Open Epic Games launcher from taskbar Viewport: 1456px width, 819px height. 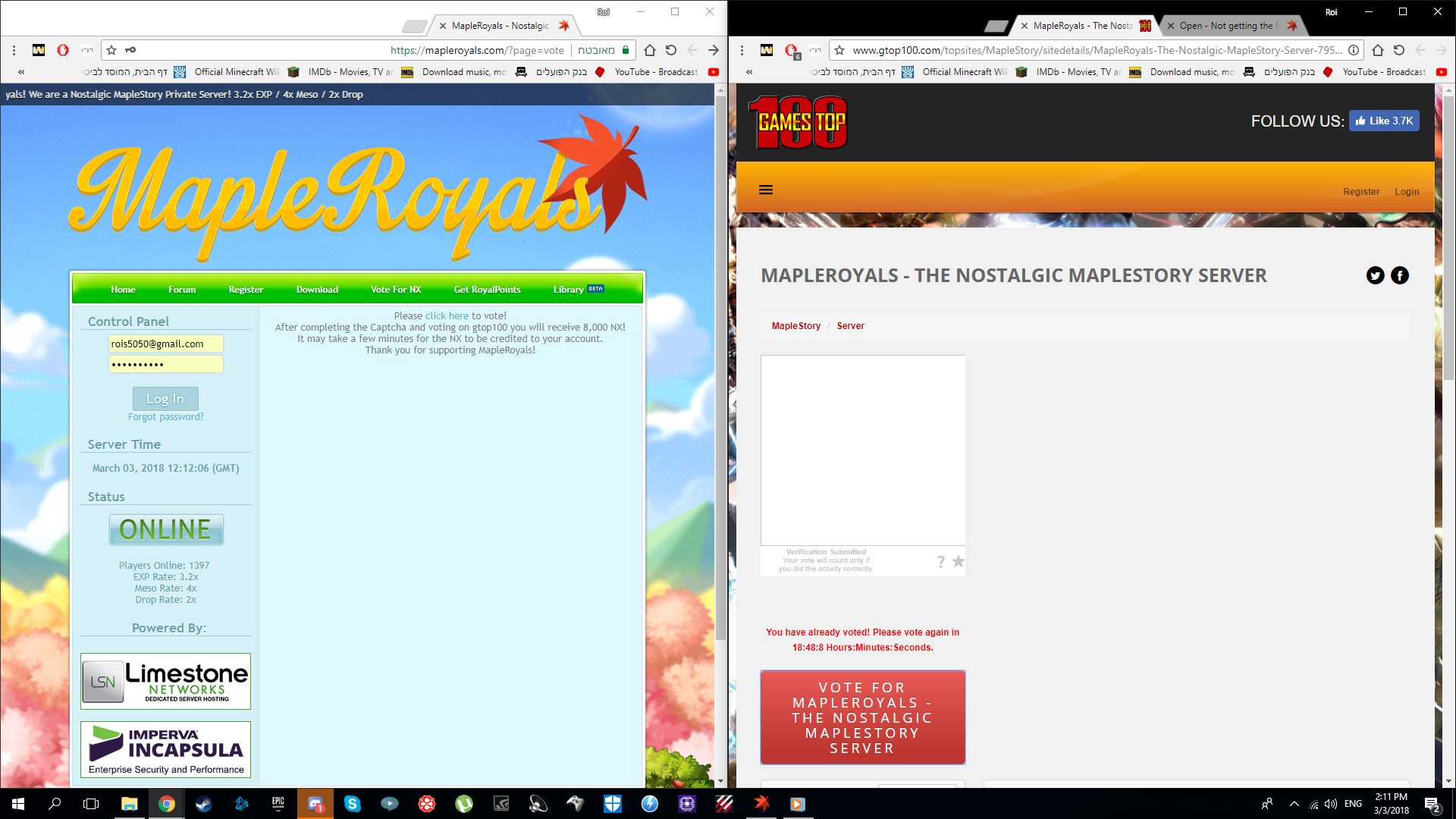click(x=278, y=804)
